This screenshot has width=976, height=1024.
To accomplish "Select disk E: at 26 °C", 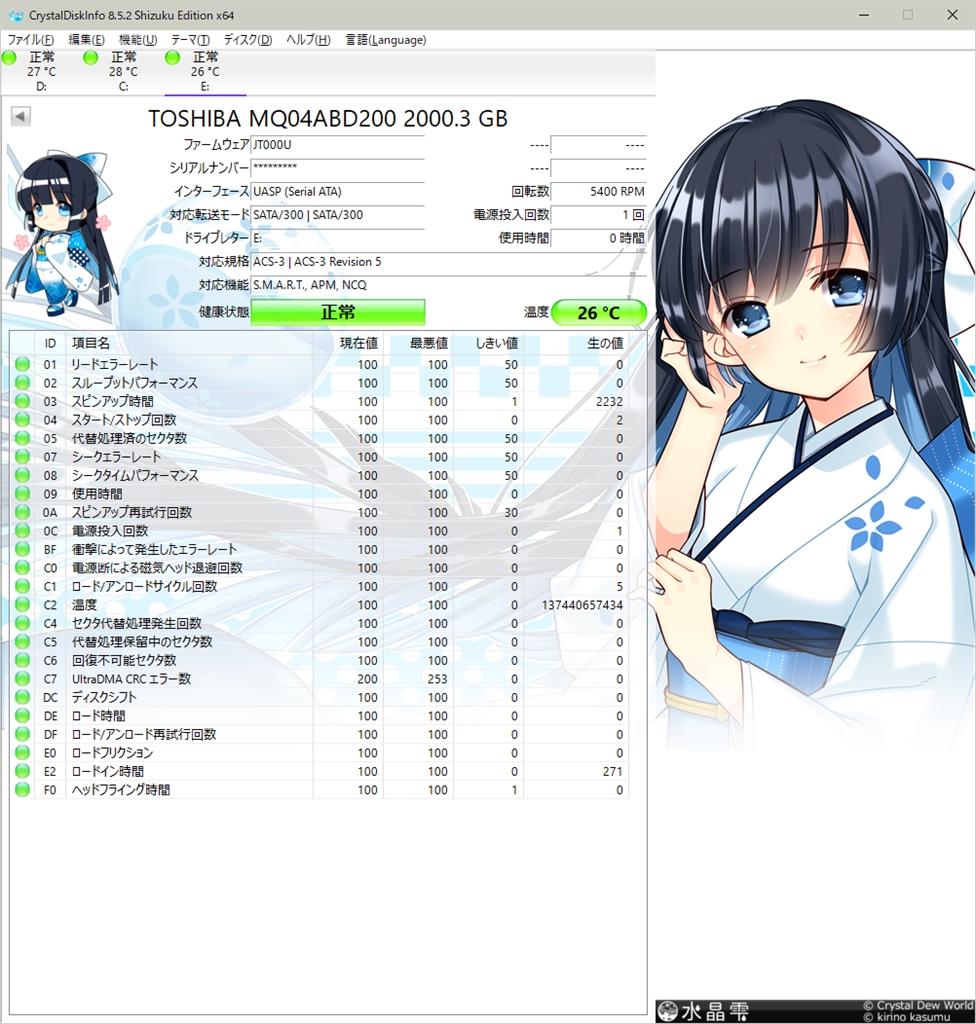I will click(205, 72).
